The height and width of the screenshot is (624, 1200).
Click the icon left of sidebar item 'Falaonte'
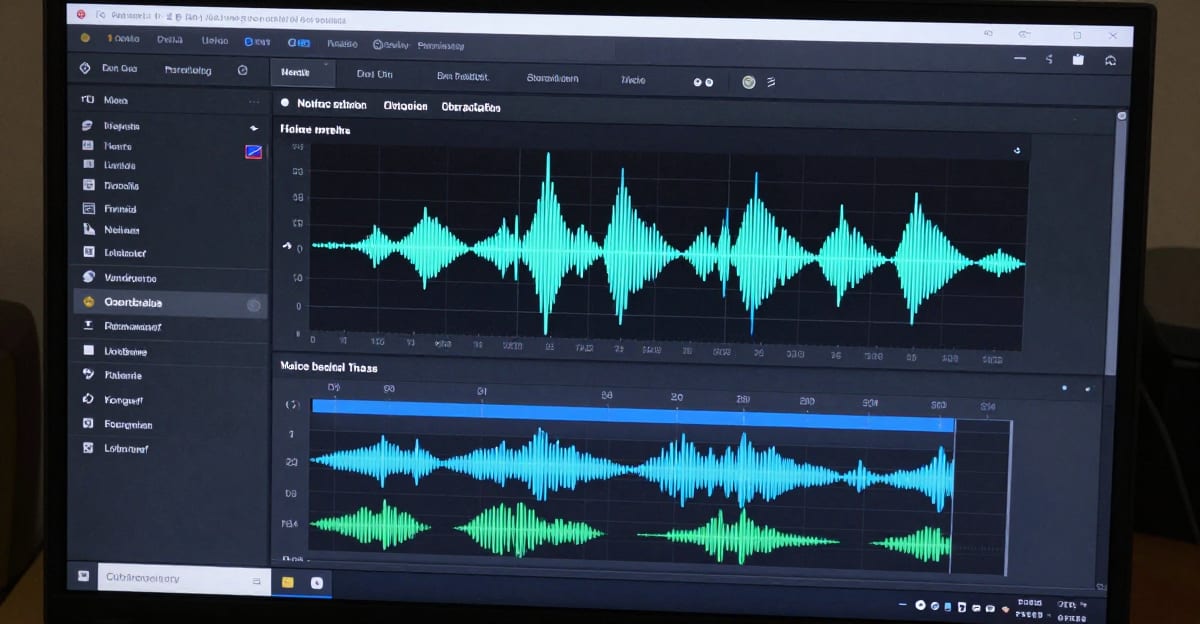[86, 375]
